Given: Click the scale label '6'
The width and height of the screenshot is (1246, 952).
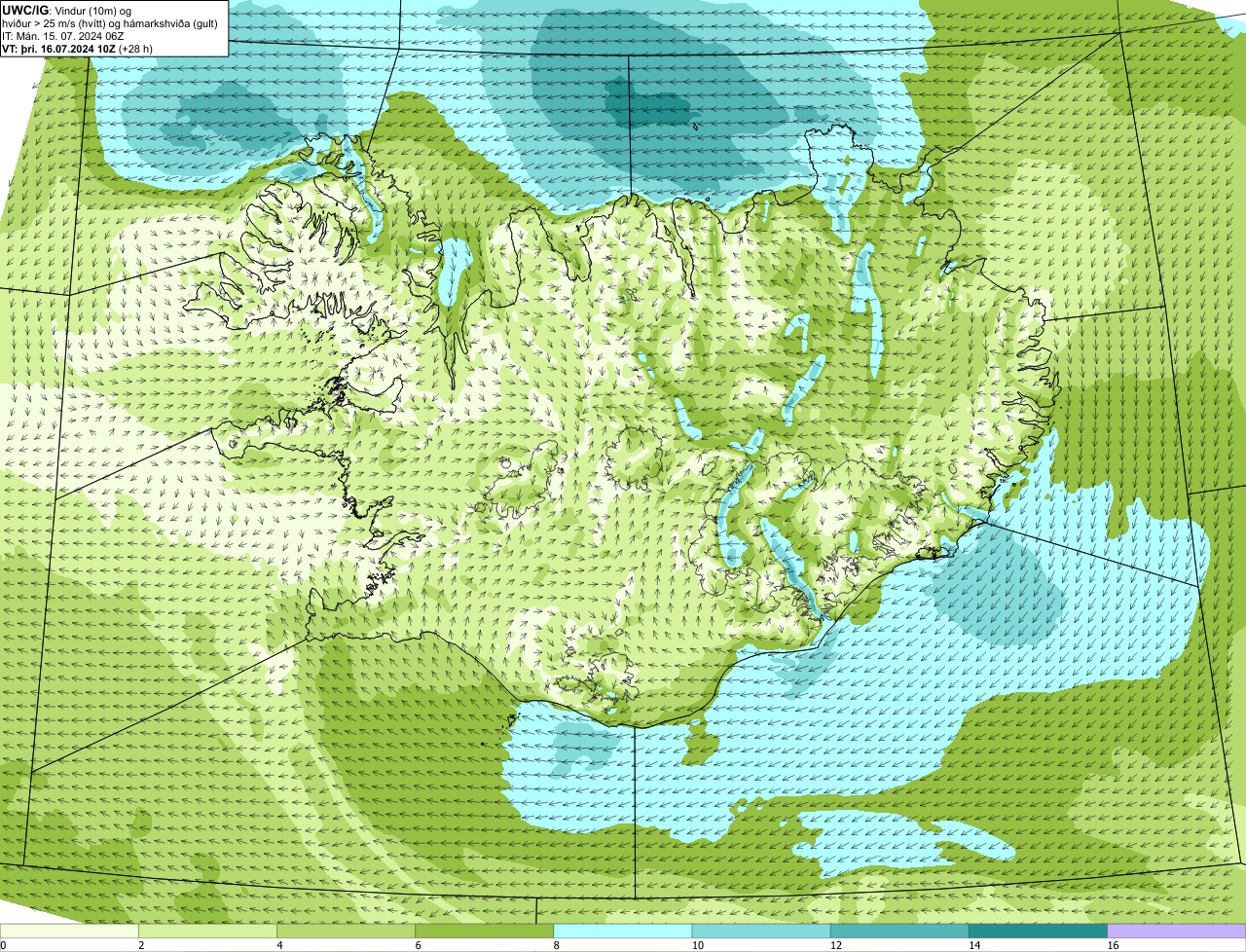Looking at the screenshot, I should click(419, 945).
